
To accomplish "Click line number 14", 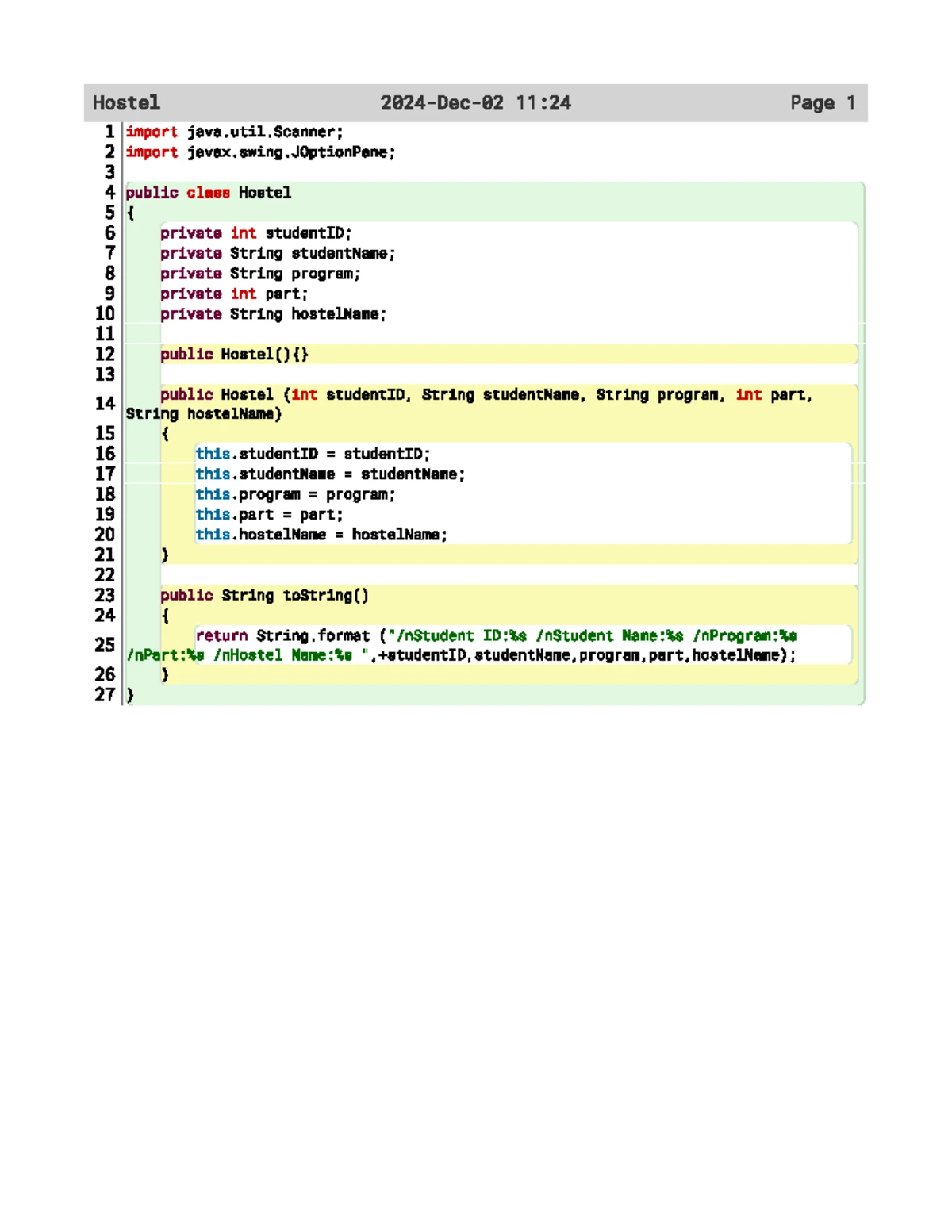I will tap(106, 404).
